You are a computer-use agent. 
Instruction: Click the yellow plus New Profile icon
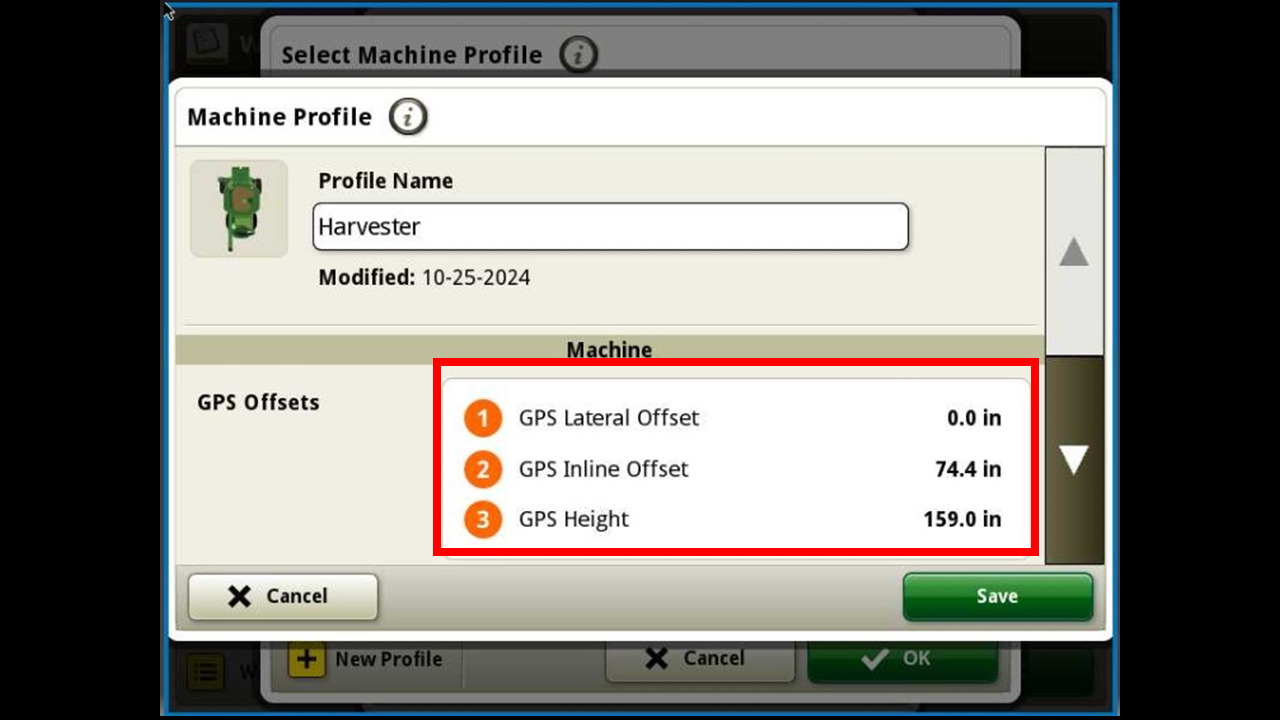pyautogui.click(x=307, y=659)
